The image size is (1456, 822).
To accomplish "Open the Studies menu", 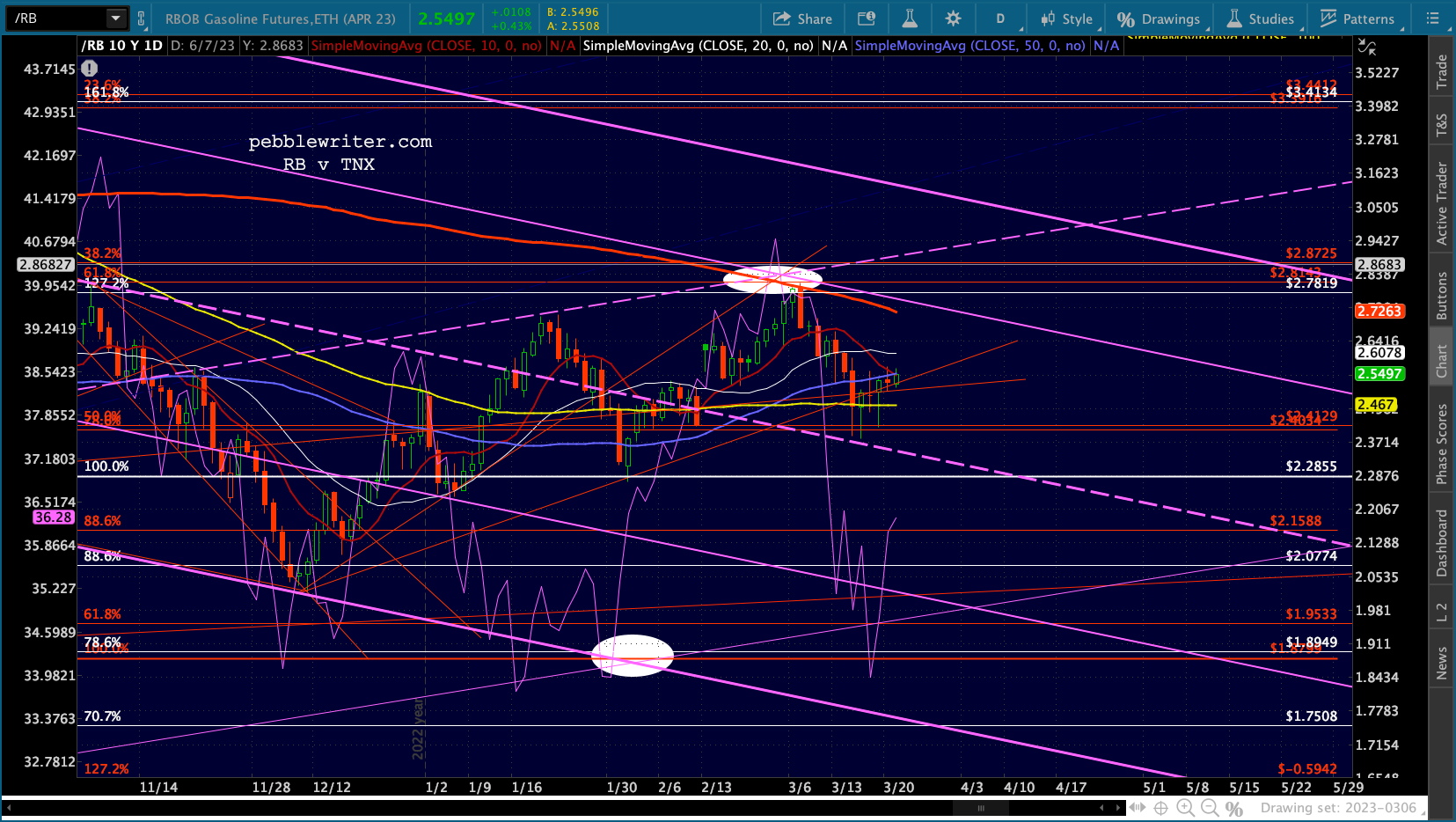I will coord(1261,18).
